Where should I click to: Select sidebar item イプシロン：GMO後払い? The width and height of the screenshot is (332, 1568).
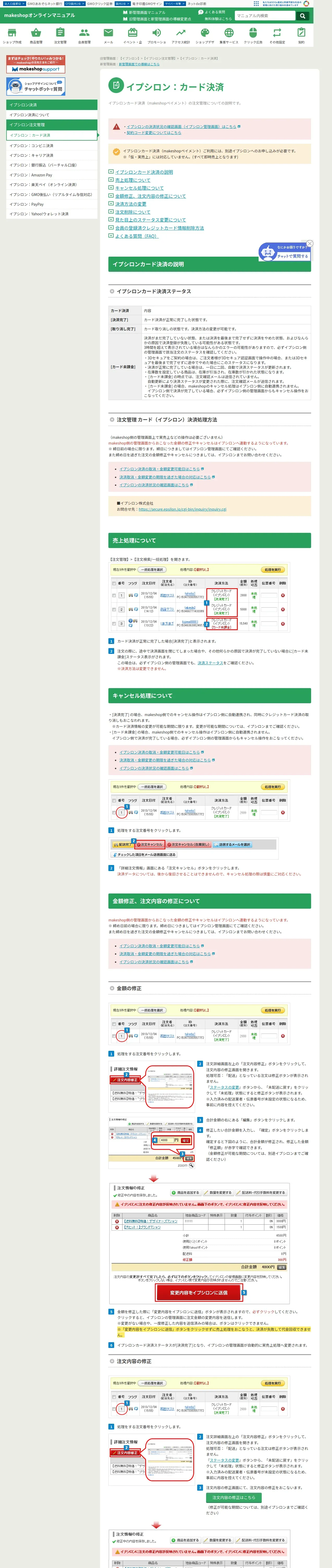(x=52, y=195)
